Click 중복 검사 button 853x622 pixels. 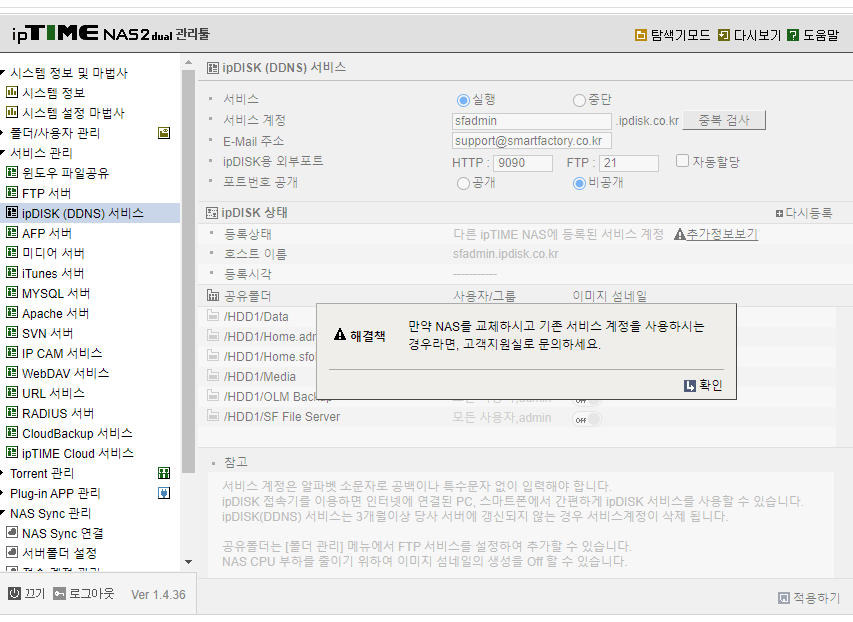click(x=724, y=120)
